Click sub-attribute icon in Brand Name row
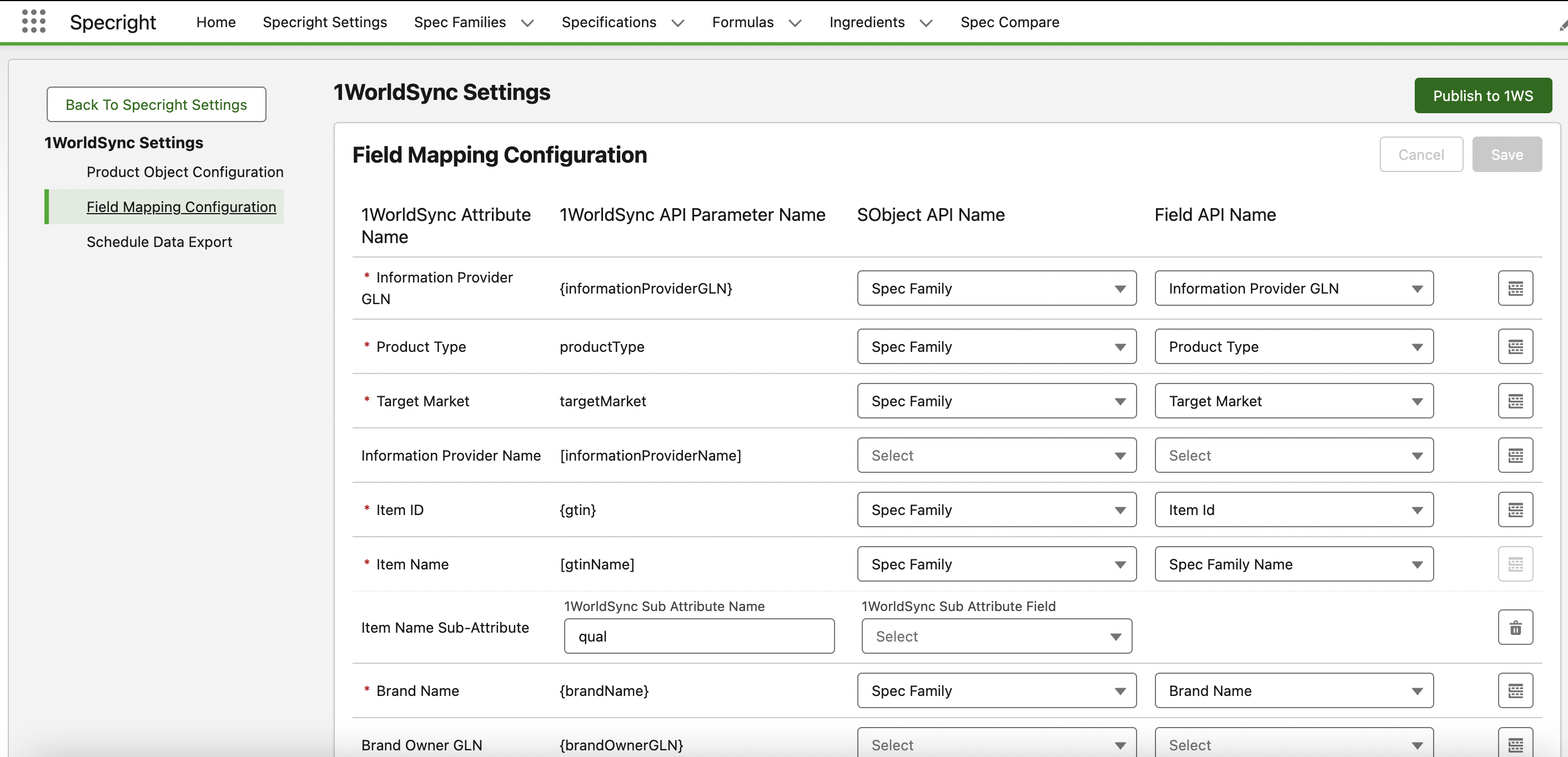Image resolution: width=1568 pixels, height=757 pixels. (1515, 690)
